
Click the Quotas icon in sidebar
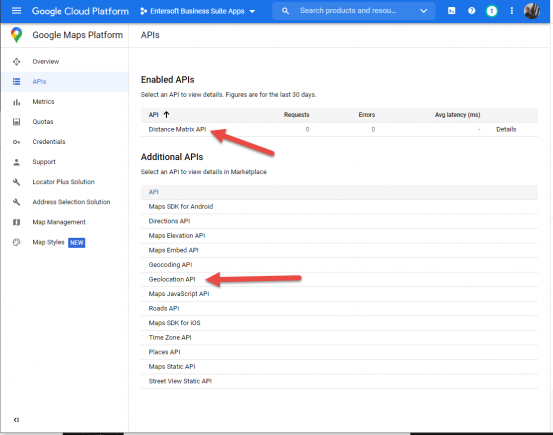(x=16, y=122)
